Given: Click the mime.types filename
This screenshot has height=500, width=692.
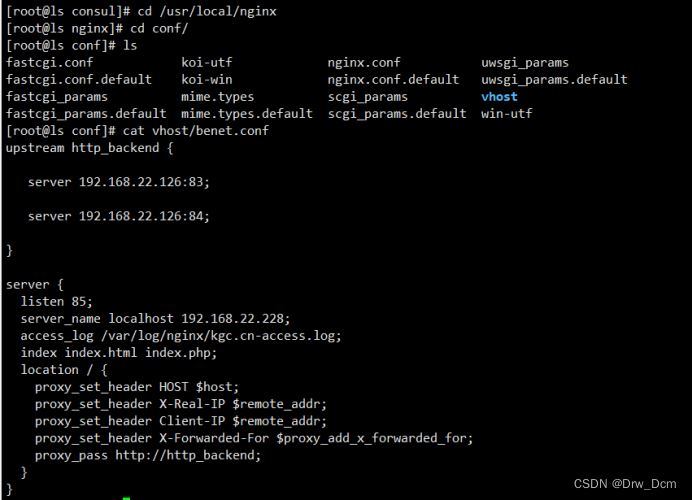Looking at the screenshot, I should click(x=218, y=97).
